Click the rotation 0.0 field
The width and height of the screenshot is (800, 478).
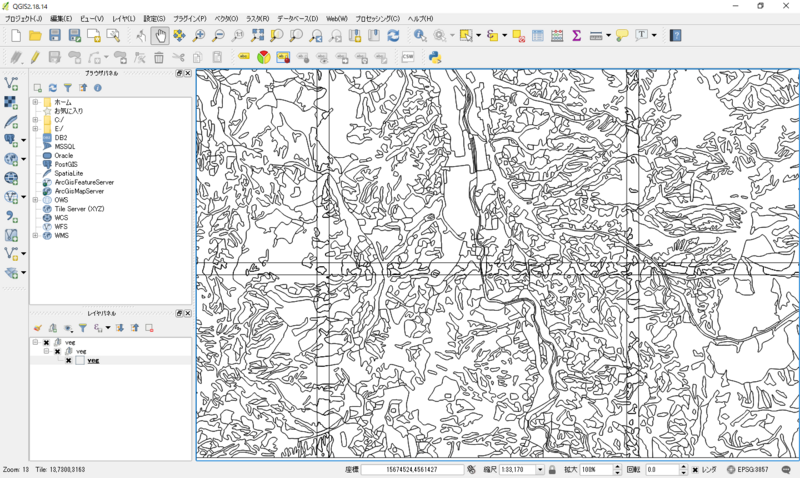[x=662, y=469]
